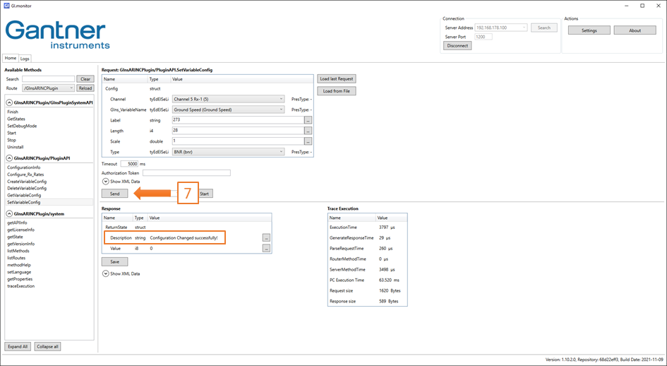
Task: Click the Disconnect button
Action: coord(457,46)
